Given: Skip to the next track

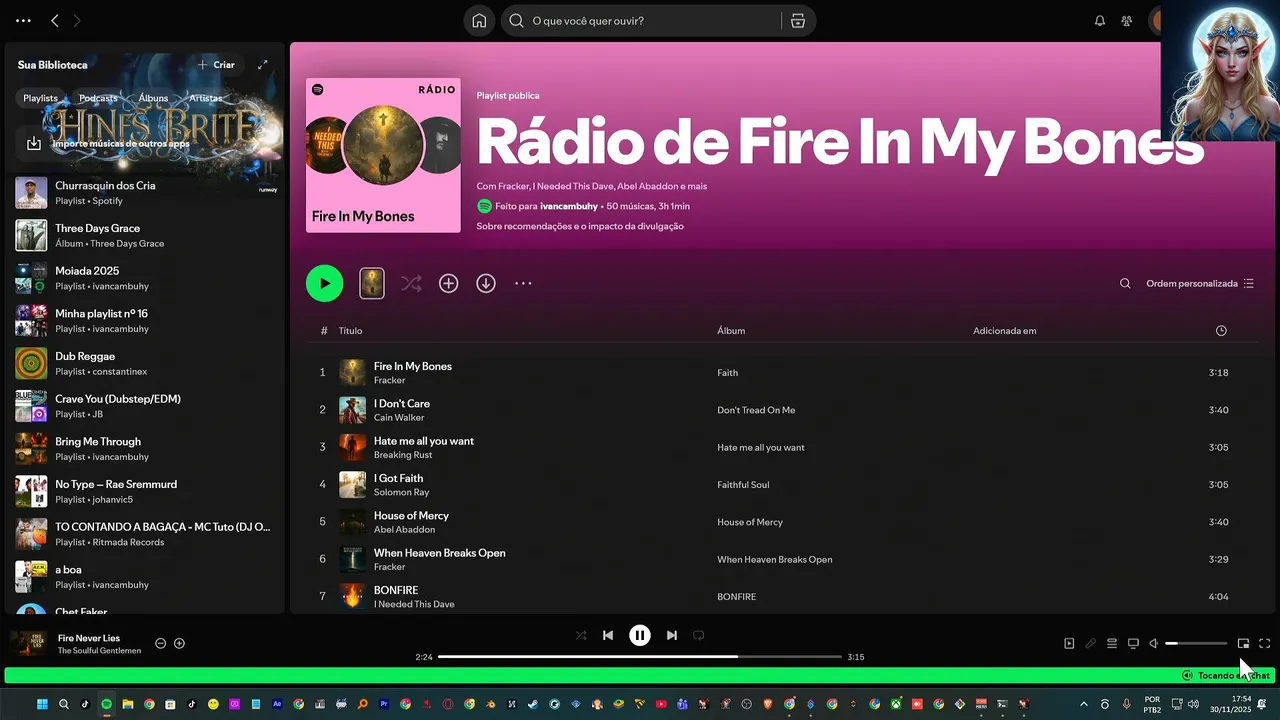Looking at the screenshot, I should (x=672, y=635).
